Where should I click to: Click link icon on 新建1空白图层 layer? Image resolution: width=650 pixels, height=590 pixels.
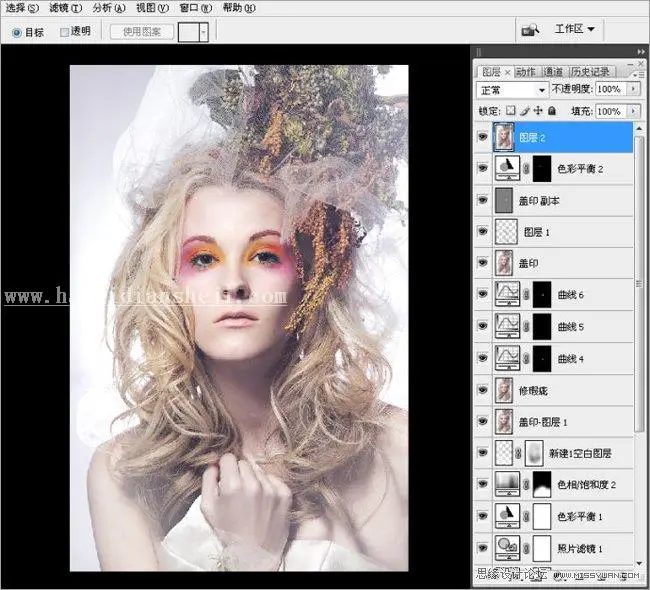click(518, 453)
